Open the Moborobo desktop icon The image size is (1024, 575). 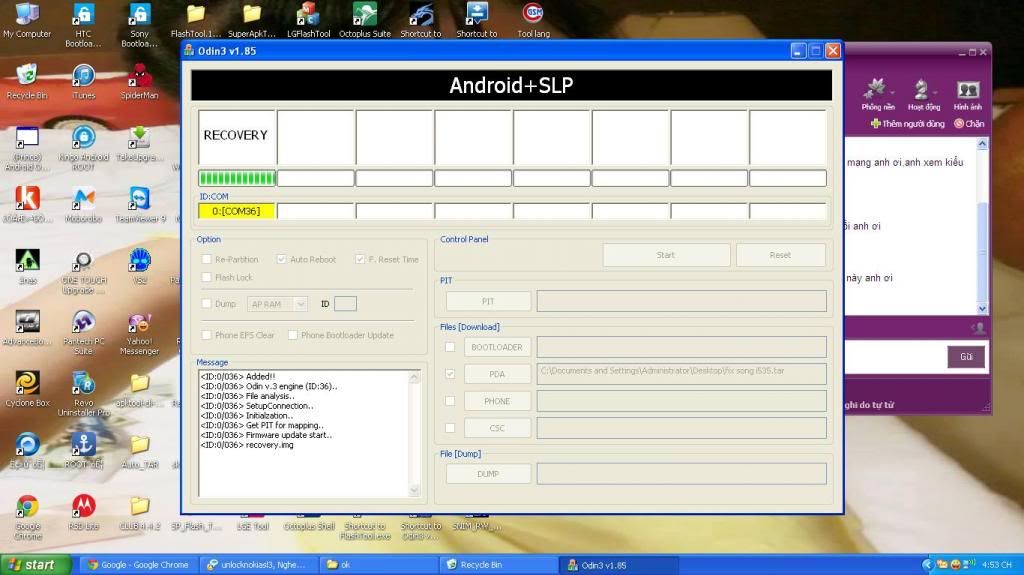[x=84, y=205]
